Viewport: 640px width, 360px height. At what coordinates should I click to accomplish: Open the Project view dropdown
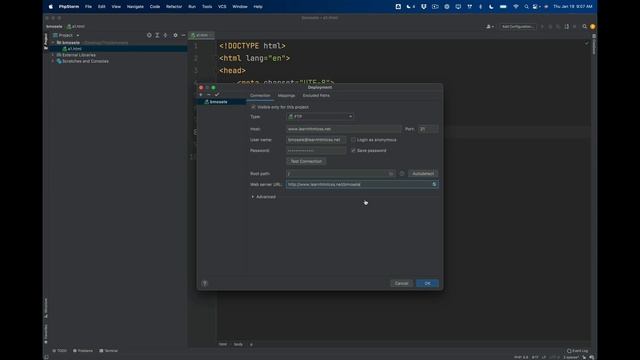[66, 36]
